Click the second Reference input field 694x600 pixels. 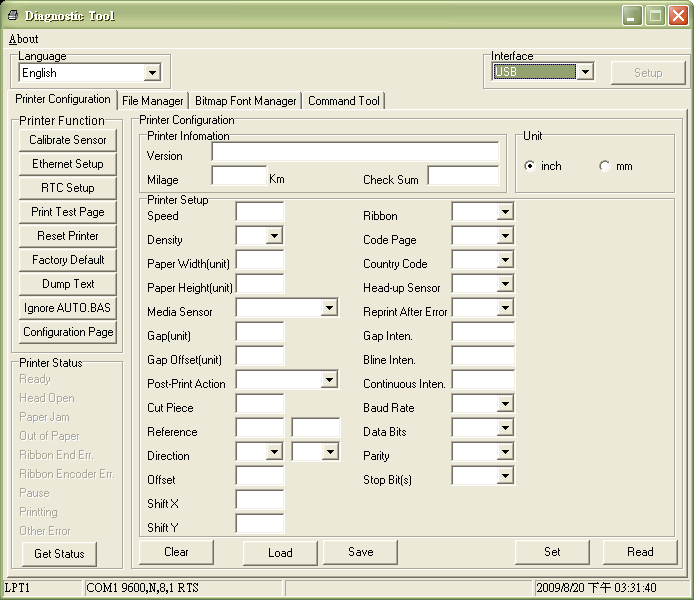[316, 427]
